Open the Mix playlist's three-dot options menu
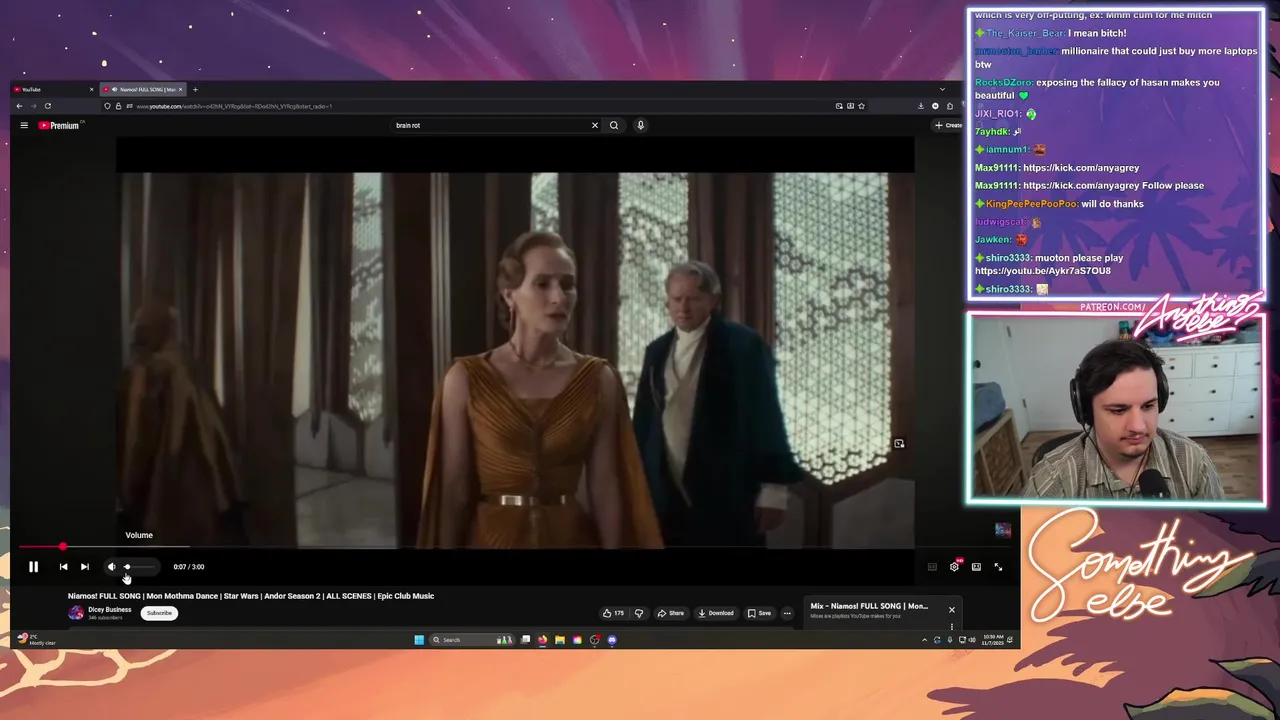This screenshot has height=720, width=1280. [951, 627]
